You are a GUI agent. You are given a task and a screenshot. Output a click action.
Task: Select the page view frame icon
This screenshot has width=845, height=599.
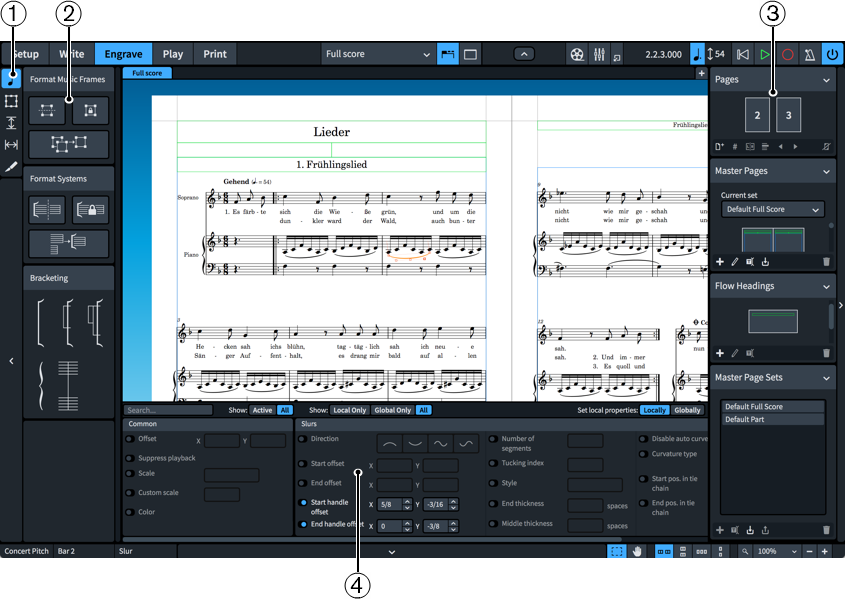click(x=470, y=54)
